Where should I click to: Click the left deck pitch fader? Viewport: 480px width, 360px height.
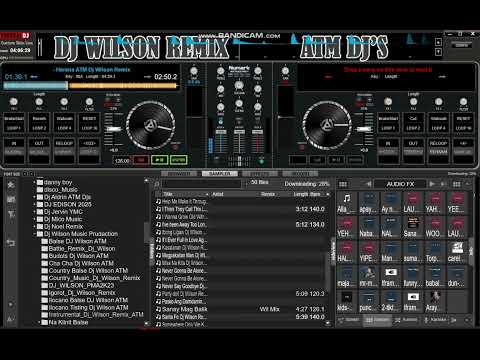point(114,129)
